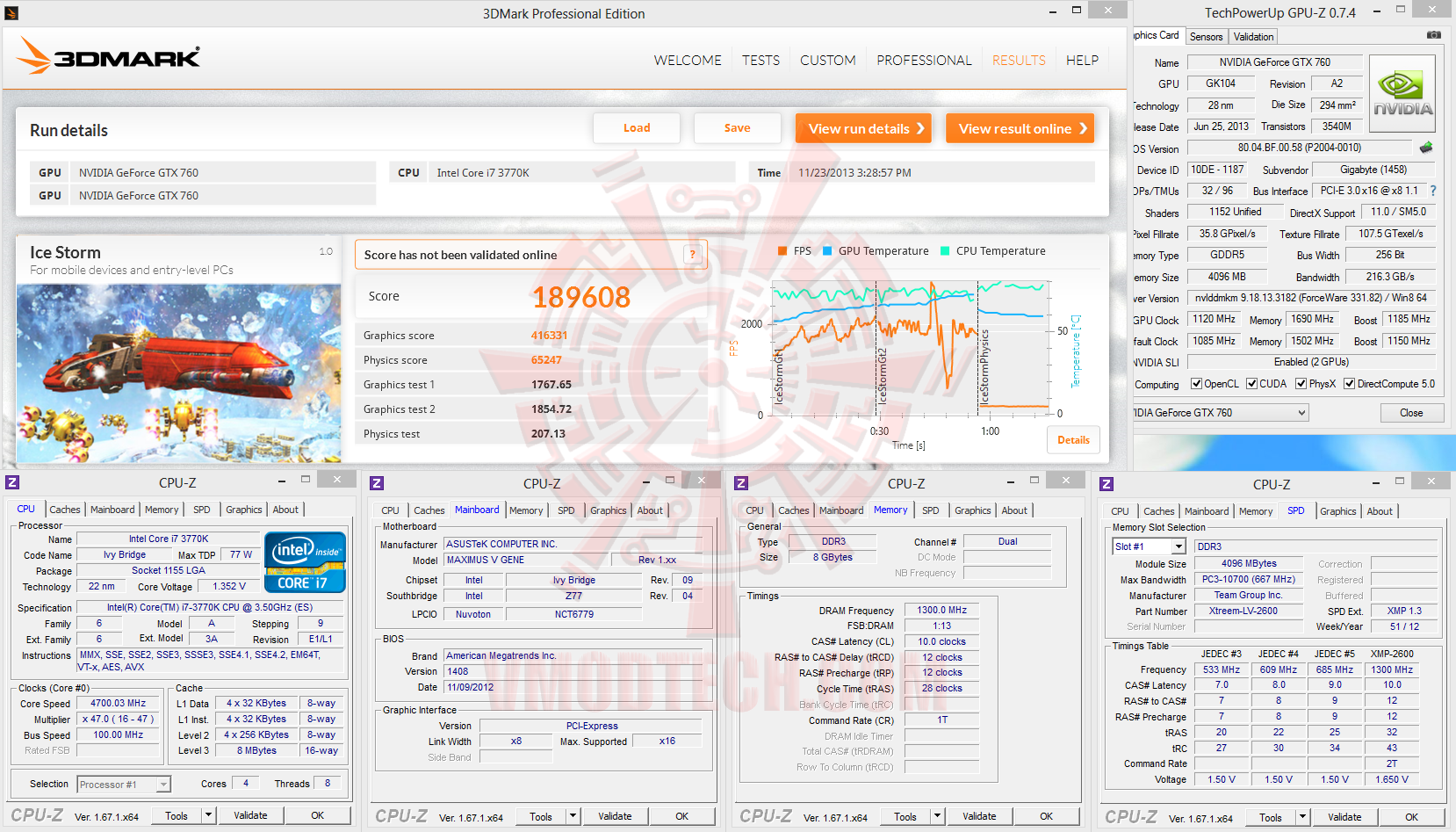Open Details below the Ice Storm chart
Viewport: 1456px width, 832px height.
1073,440
